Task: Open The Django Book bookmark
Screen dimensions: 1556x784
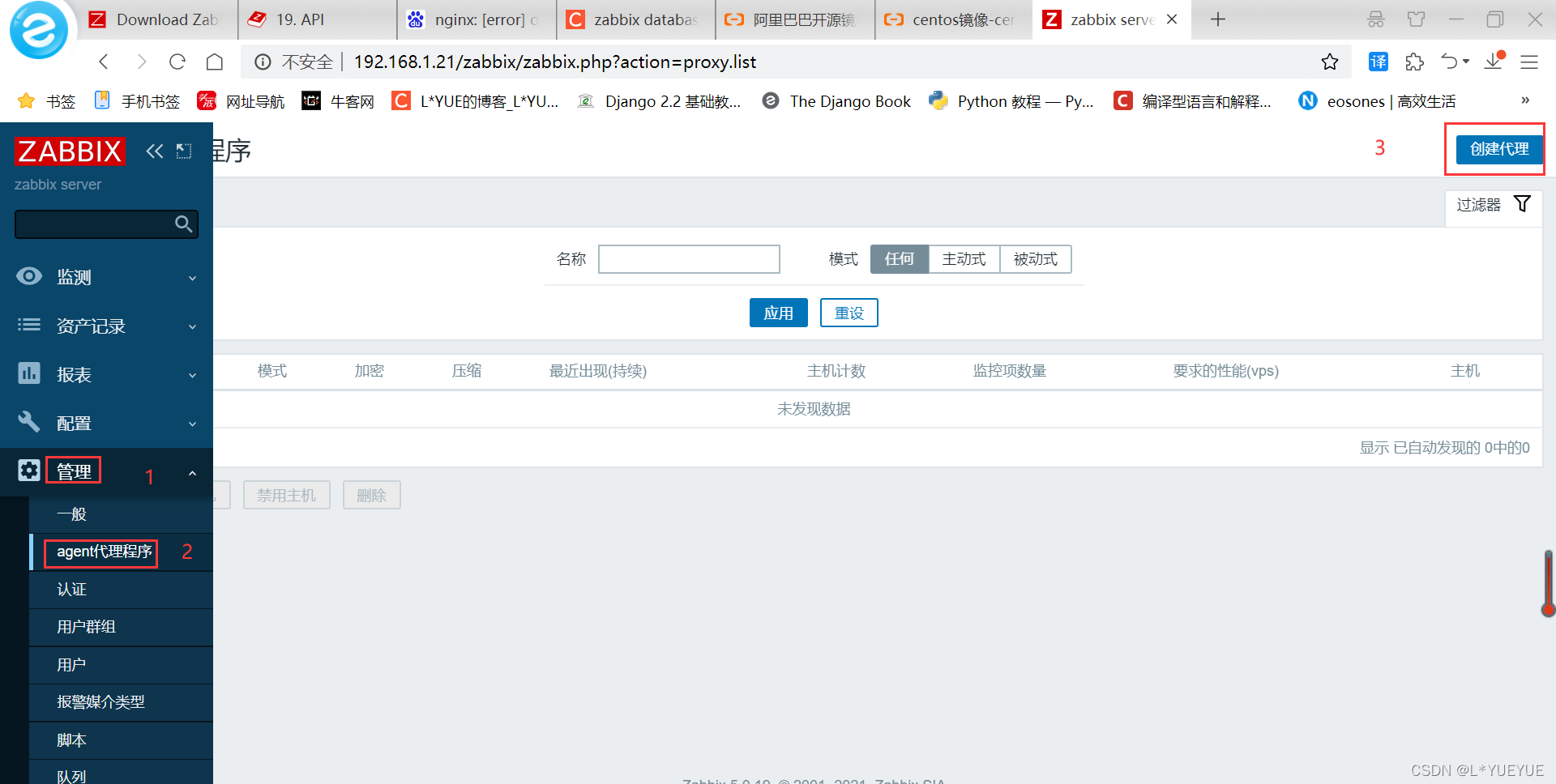Action: tap(836, 101)
